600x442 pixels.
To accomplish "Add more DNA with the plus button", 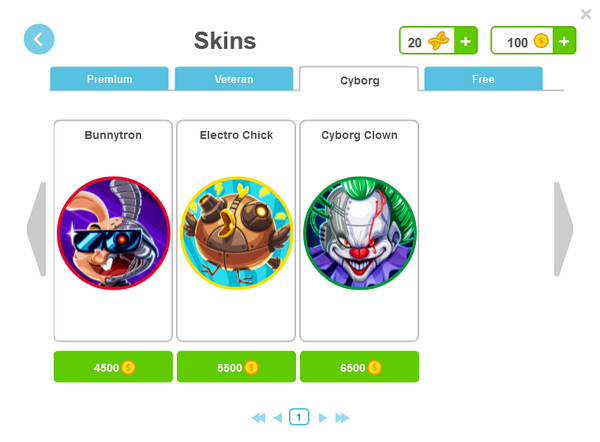I will pyautogui.click(x=466, y=41).
